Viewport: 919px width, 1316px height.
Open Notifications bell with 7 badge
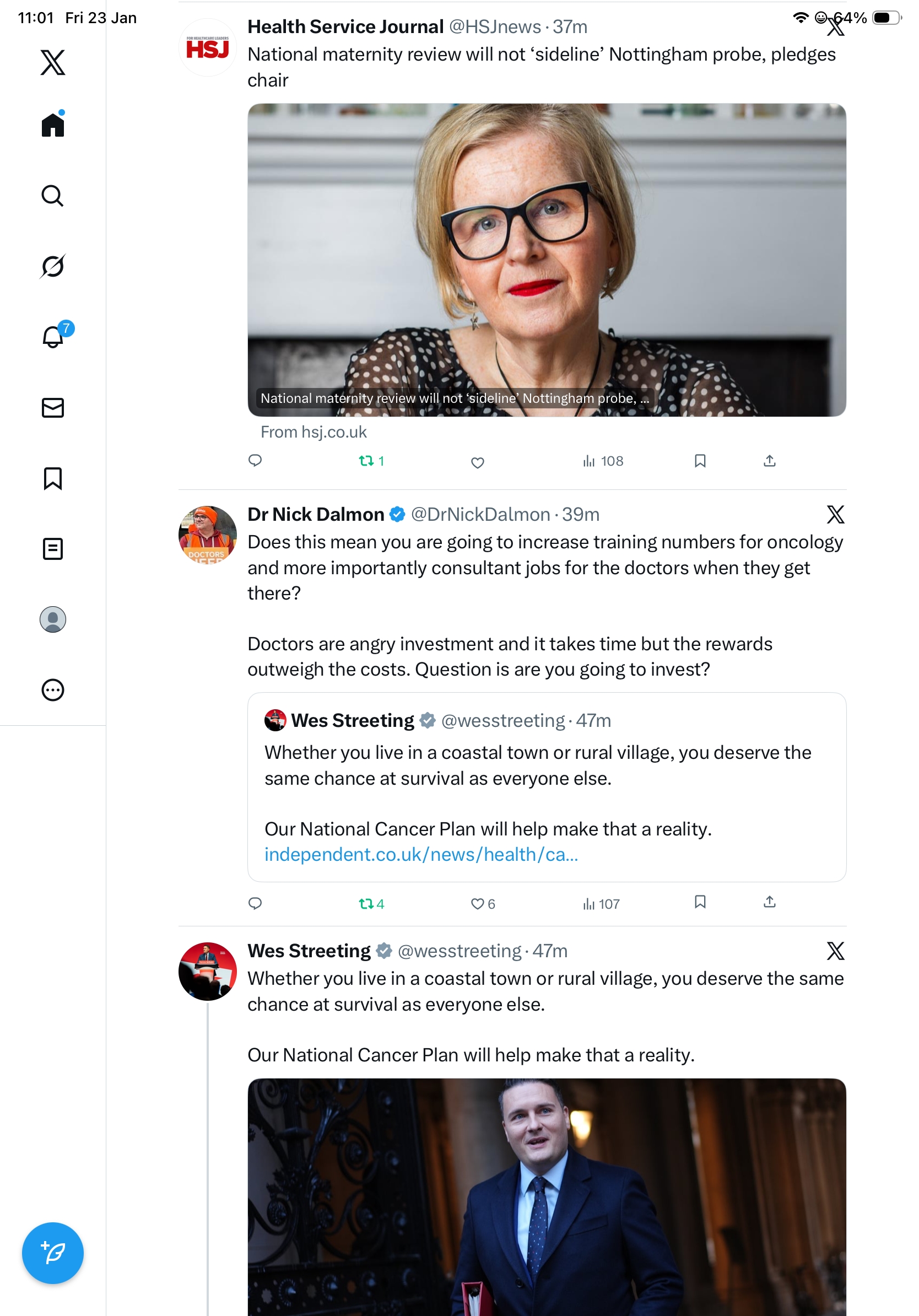53,337
